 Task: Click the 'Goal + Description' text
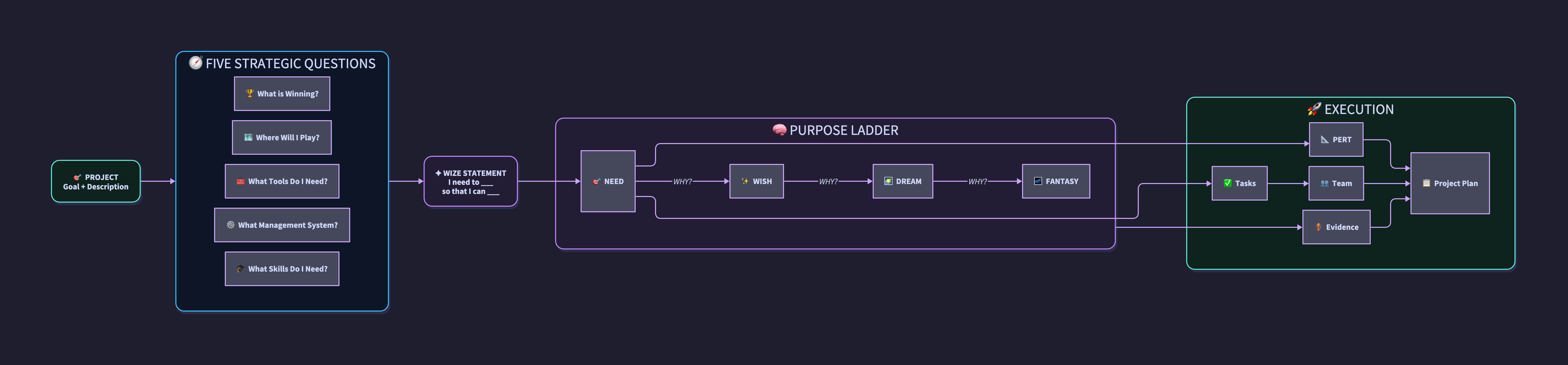(x=96, y=187)
